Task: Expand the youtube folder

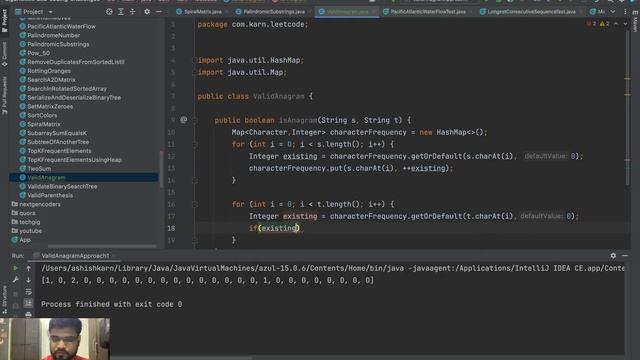Action: (31, 231)
